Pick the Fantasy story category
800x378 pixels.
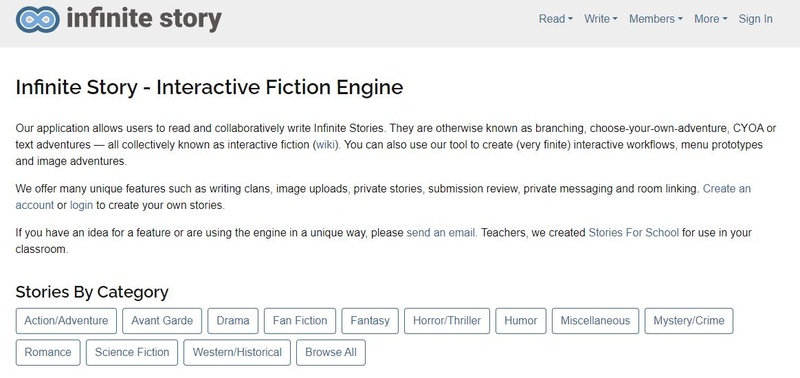[x=370, y=321]
